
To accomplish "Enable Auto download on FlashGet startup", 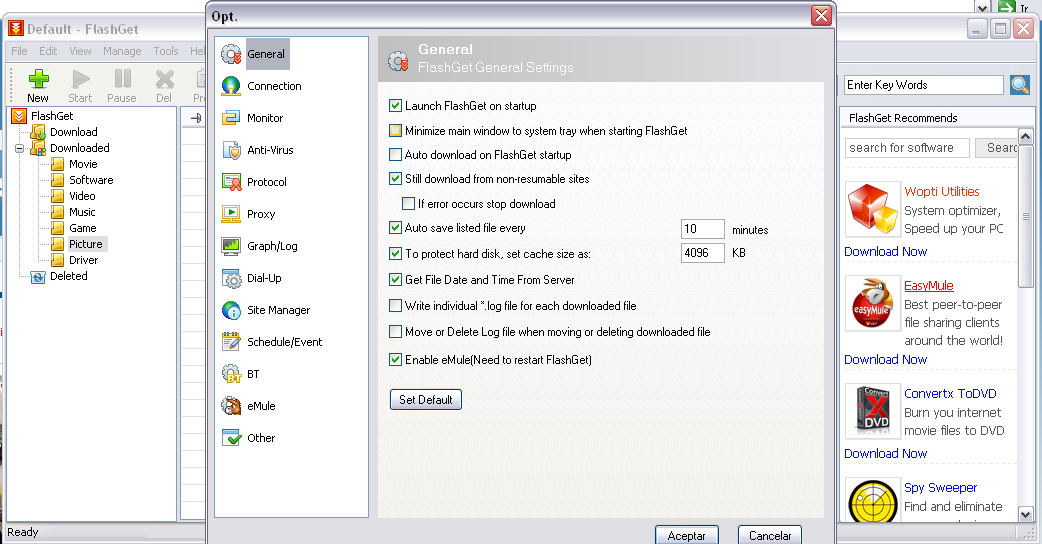I will coord(395,155).
